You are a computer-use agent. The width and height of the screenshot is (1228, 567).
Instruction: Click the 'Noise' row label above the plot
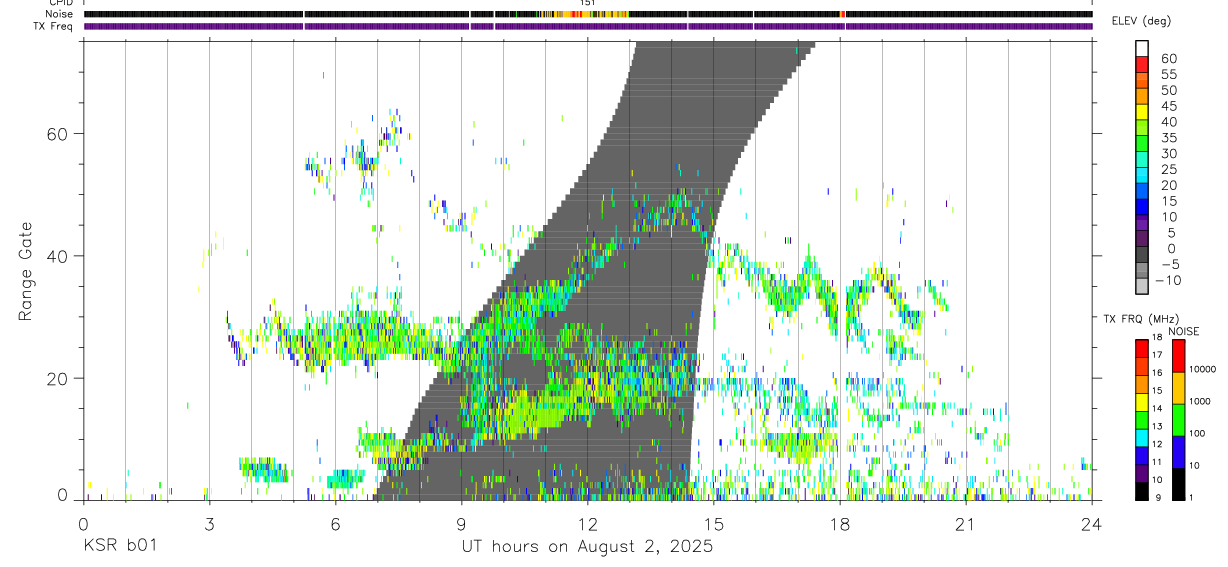61,14
